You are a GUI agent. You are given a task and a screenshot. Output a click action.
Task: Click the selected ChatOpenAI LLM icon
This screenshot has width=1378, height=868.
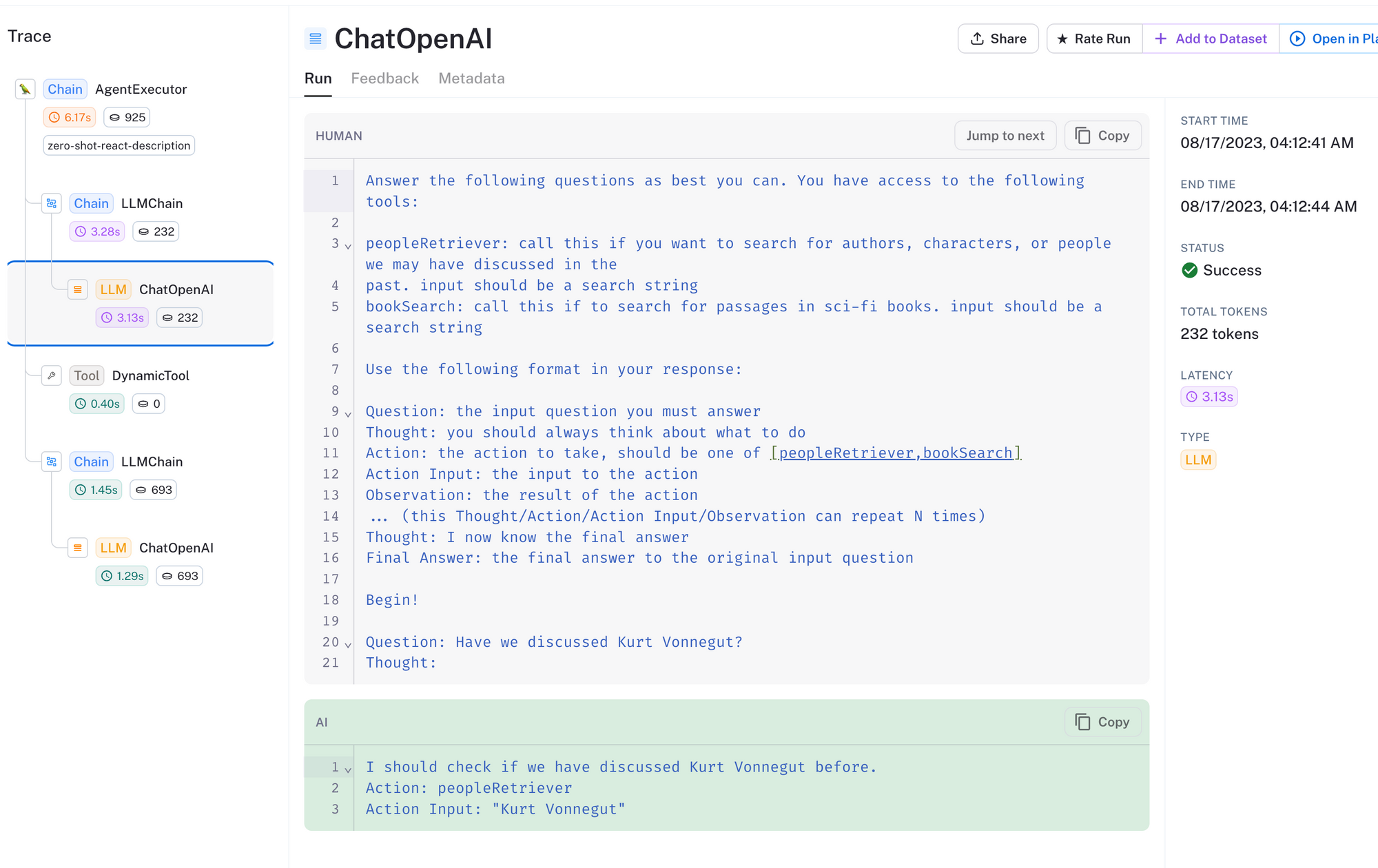(x=78, y=289)
